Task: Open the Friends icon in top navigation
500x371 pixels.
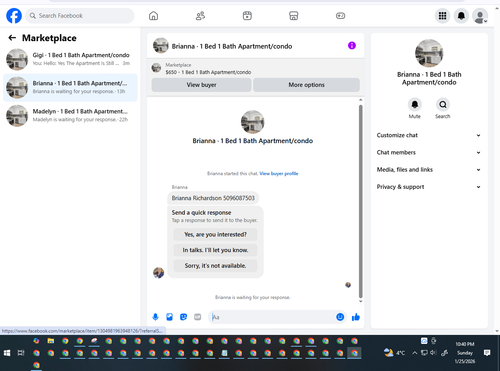Action: point(200,16)
